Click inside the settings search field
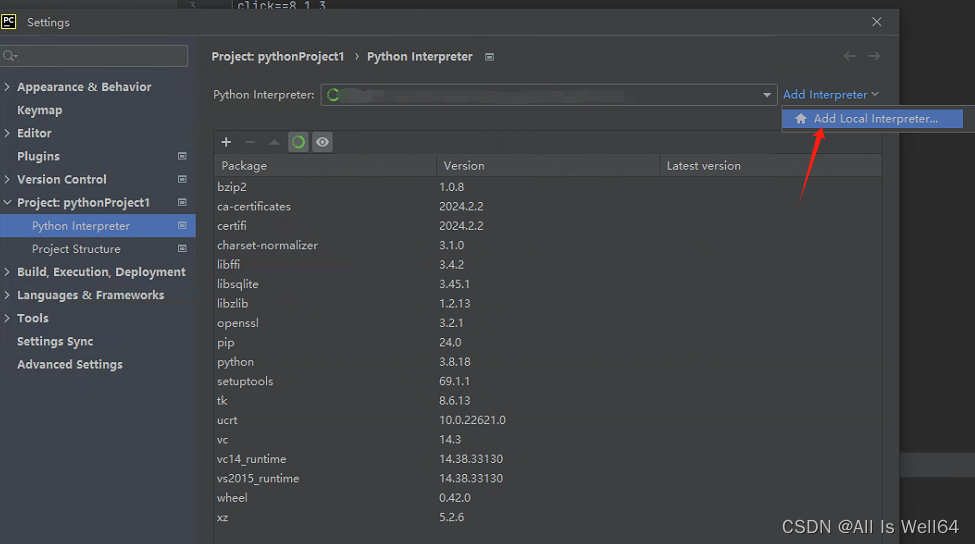This screenshot has width=975, height=544. [x=95, y=56]
